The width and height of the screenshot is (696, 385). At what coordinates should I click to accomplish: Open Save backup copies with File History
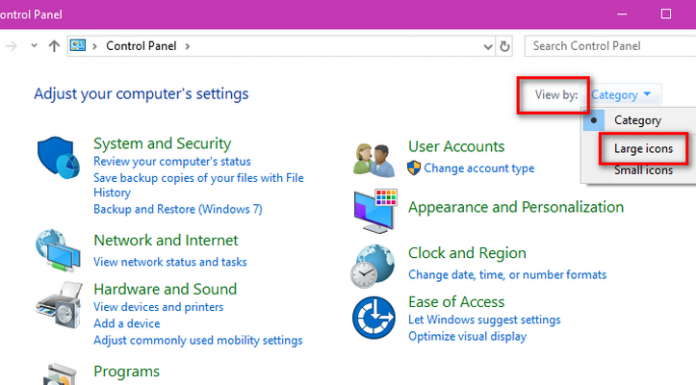click(x=198, y=185)
